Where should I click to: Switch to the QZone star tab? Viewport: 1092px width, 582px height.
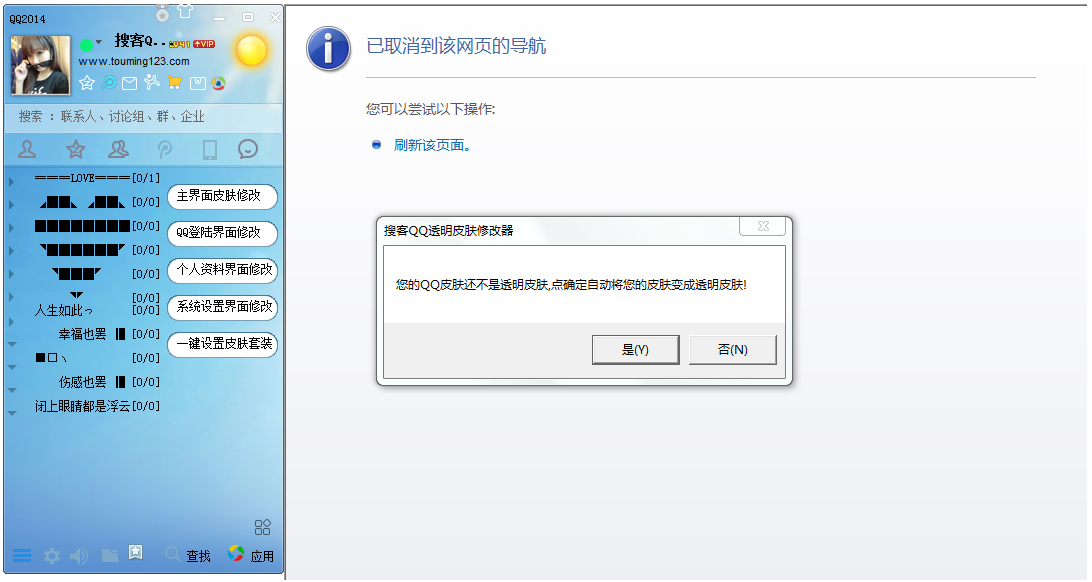tap(75, 149)
